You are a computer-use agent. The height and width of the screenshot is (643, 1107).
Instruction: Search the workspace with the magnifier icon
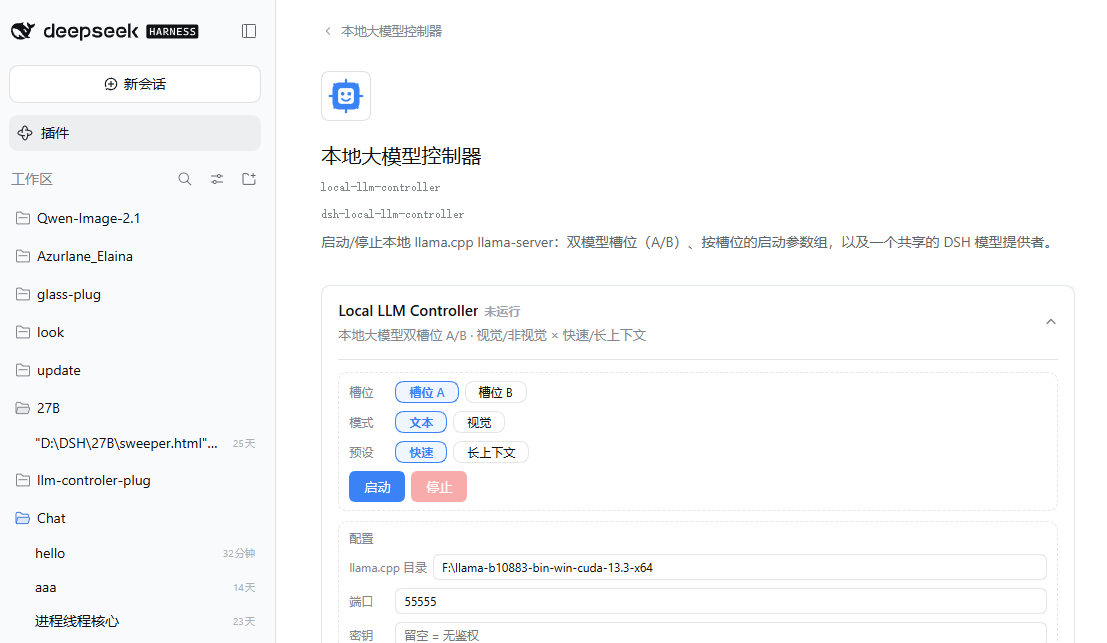tap(185, 179)
